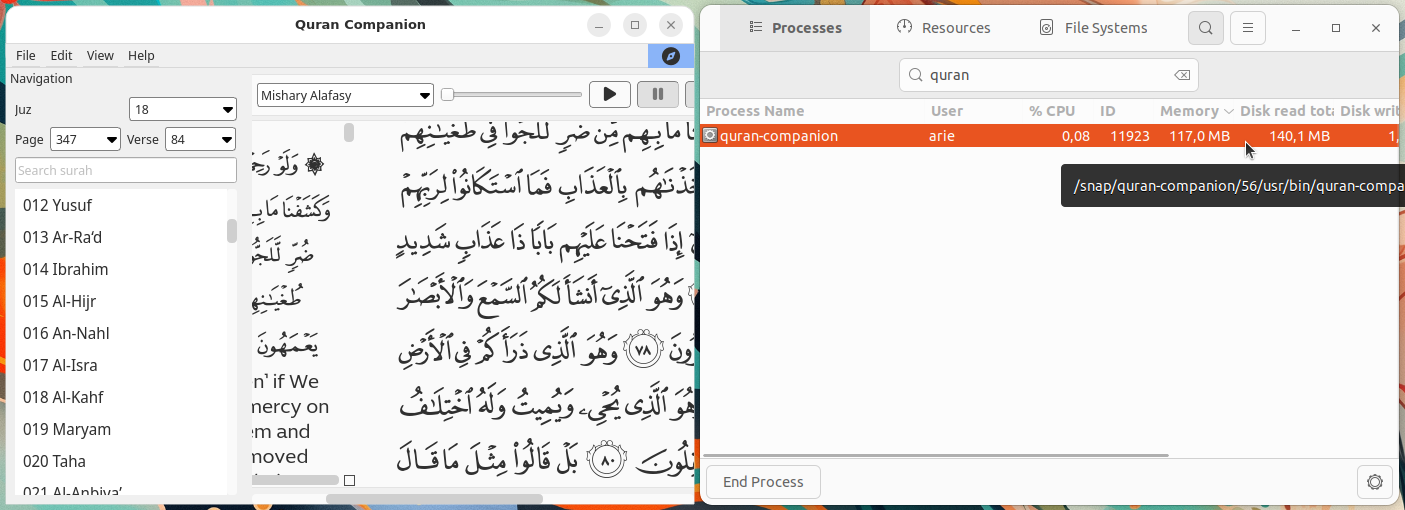Toggle search in System Monitor

[1206, 28]
